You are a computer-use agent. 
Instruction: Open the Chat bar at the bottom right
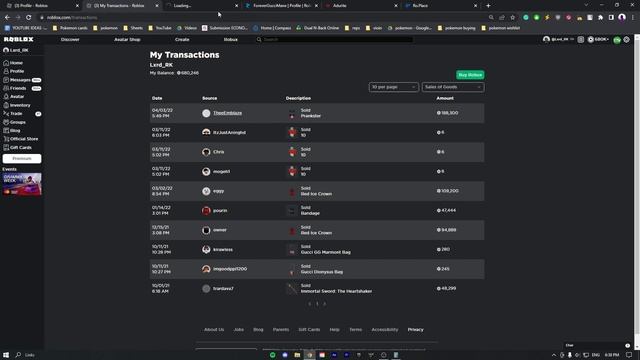coord(598,345)
